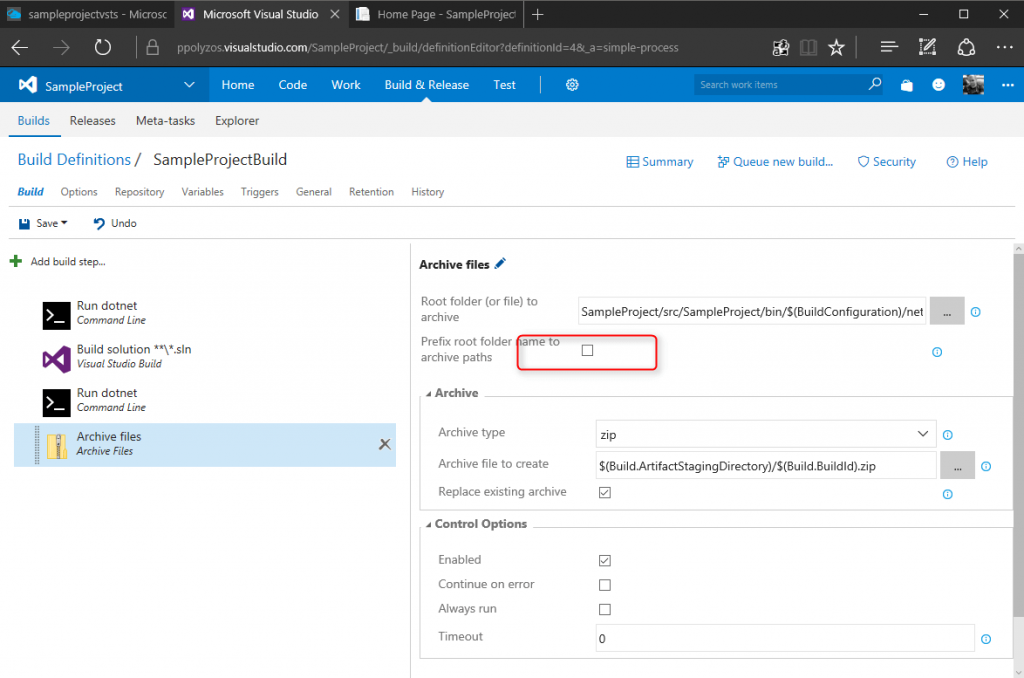Open the settings gear in the top navigation
This screenshot has width=1024, height=678.
[571, 85]
